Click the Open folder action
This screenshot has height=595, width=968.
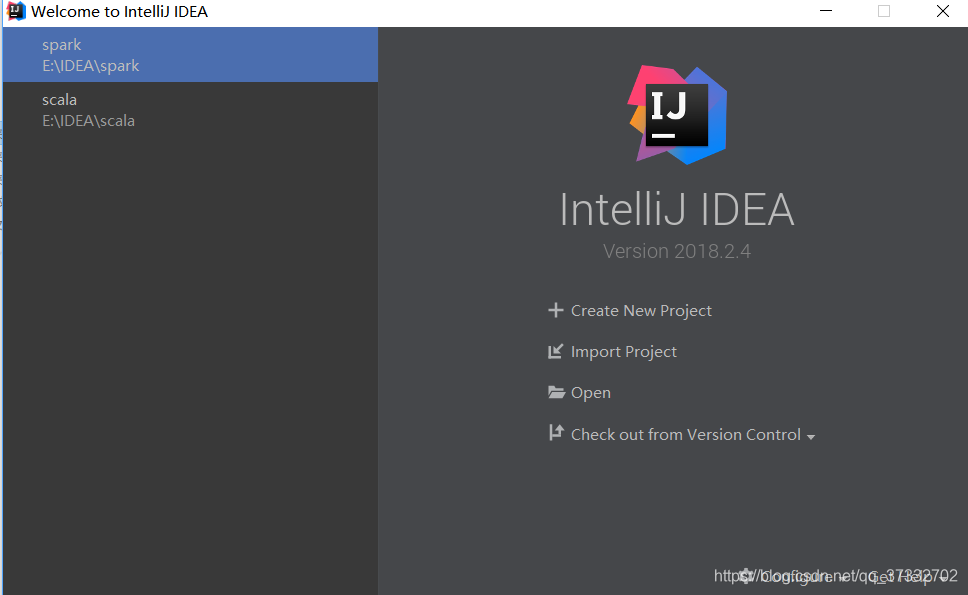(x=579, y=393)
